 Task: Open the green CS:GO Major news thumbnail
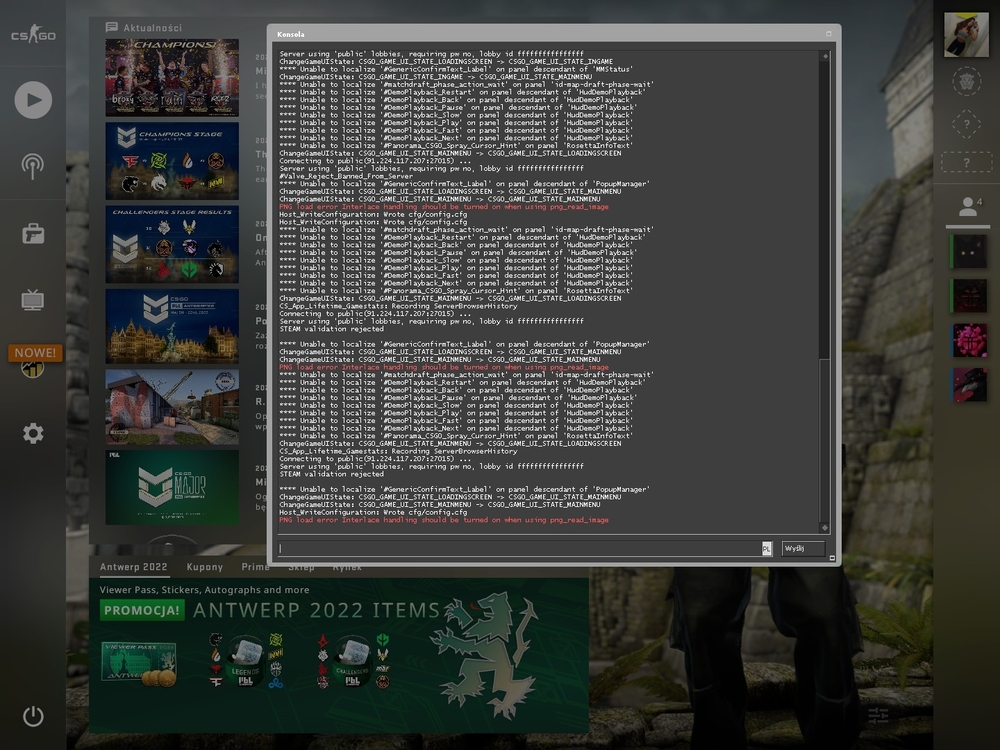[x=172, y=488]
